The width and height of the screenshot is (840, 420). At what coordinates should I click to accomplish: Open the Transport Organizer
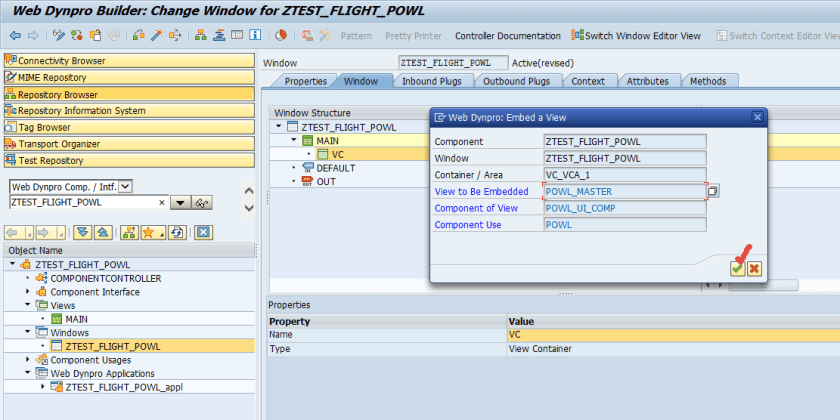tap(129, 144)
